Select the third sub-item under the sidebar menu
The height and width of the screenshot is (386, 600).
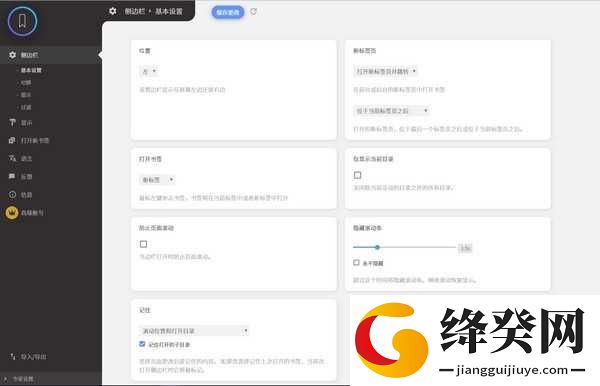pos(26,94)
